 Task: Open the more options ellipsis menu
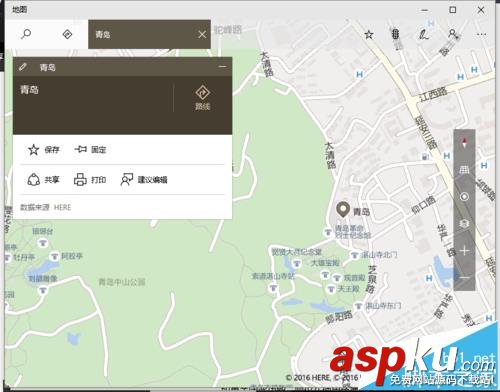481,34
